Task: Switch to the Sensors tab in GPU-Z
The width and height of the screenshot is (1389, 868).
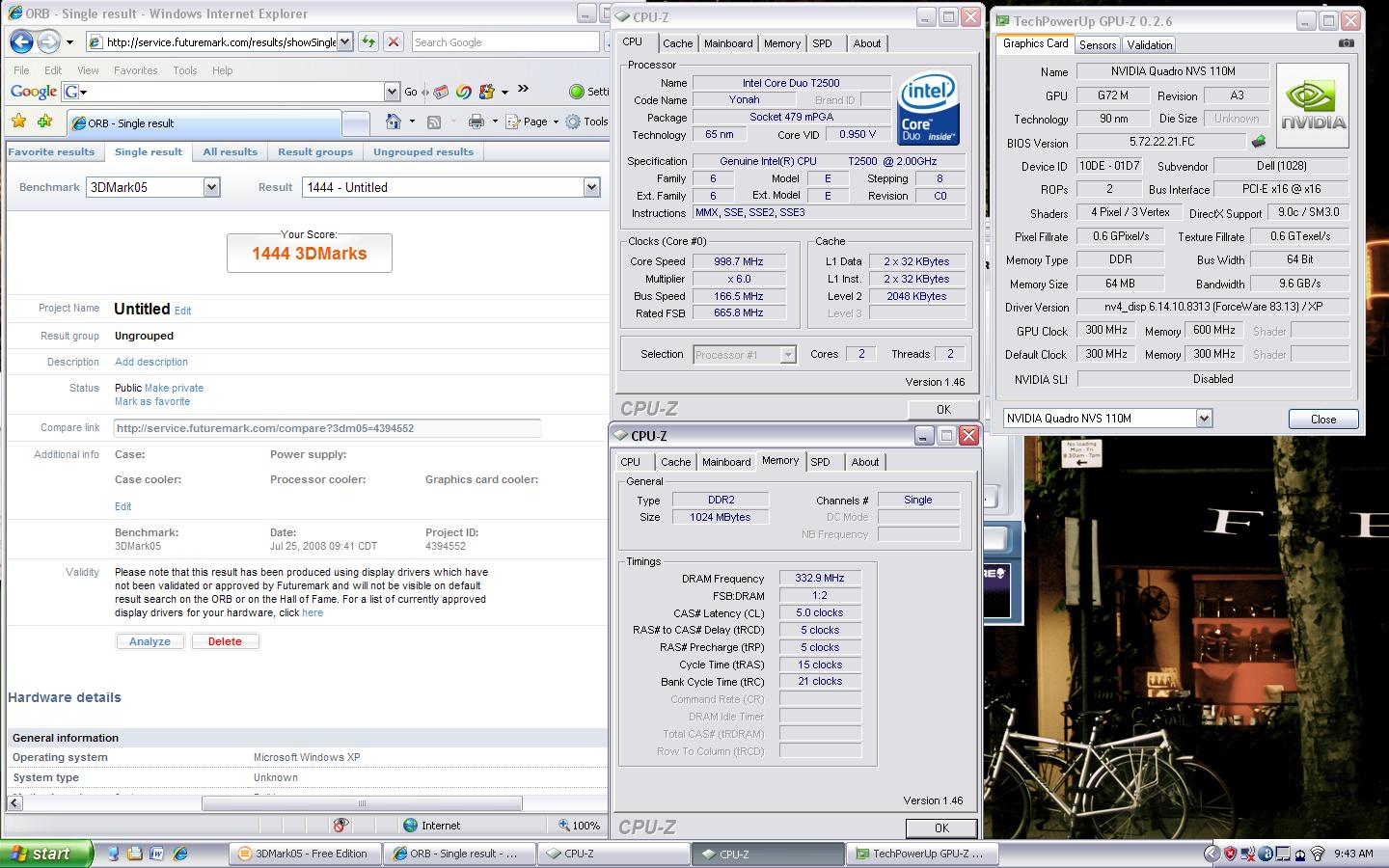Action: (x=1098, y=44)
